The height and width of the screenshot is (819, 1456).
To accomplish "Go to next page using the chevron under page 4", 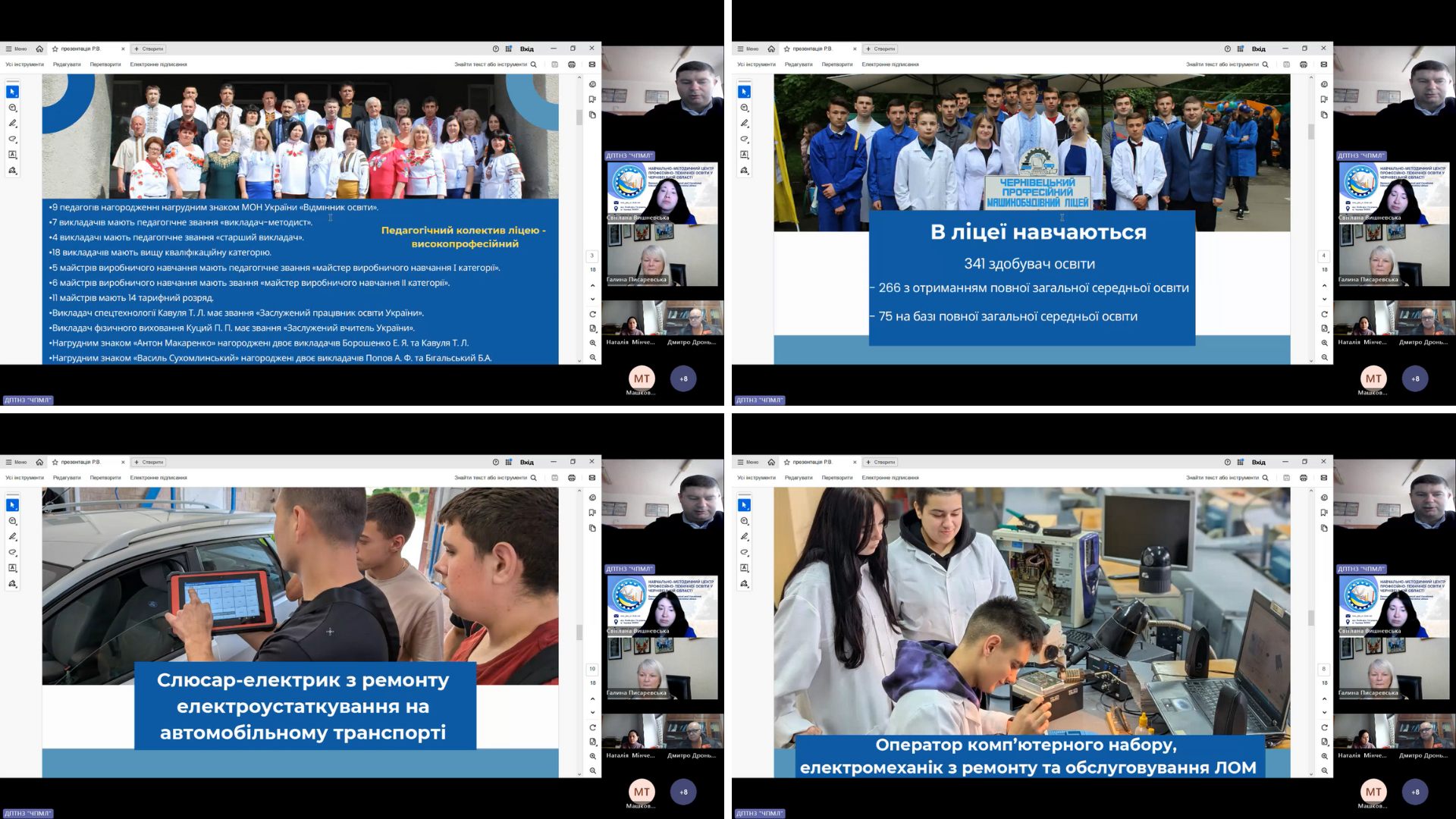I will 1324,299.
